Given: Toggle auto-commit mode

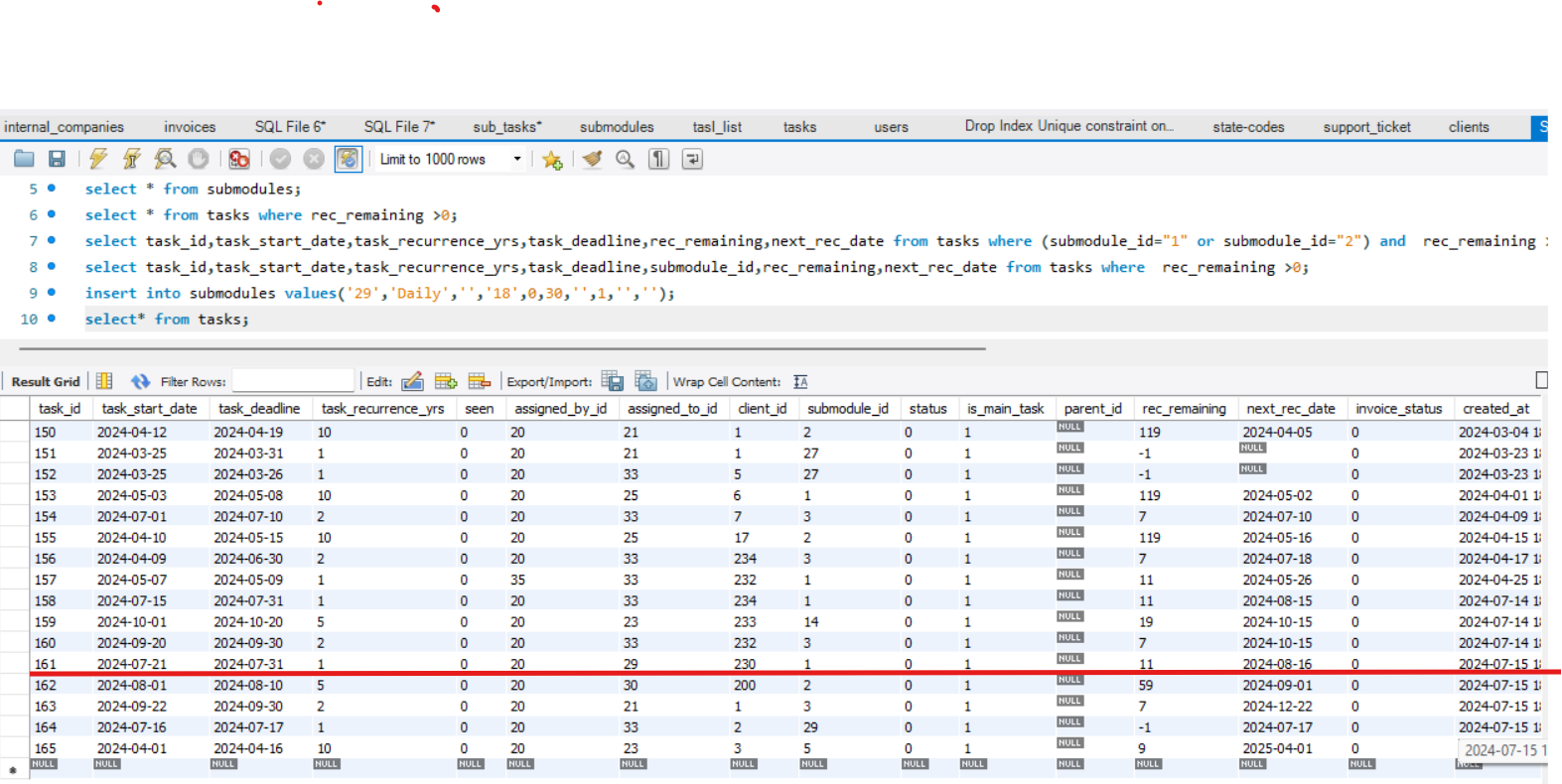Looking at the screenshot, I should 349,159.
